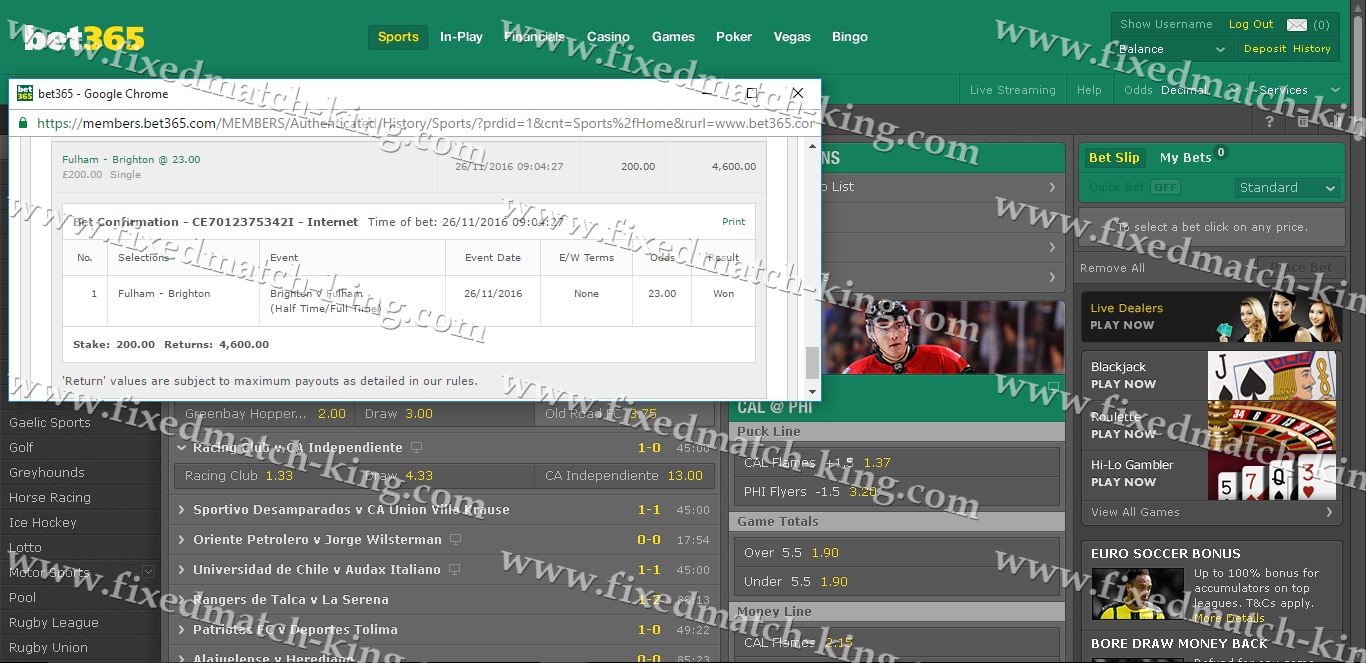
Task: Open View All Games arrow
Action: [1329, 512]
